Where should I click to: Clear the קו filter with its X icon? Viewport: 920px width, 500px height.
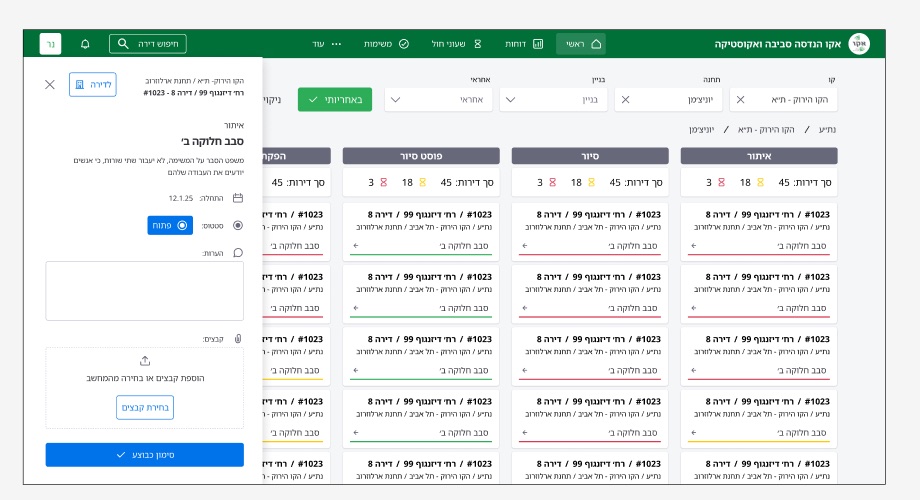coord(740,100)
